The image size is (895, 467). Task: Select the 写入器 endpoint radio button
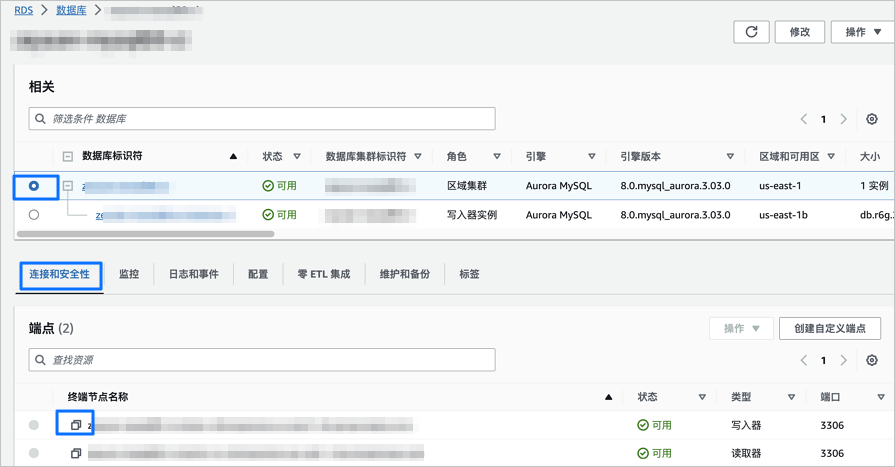tap(34, 425)
